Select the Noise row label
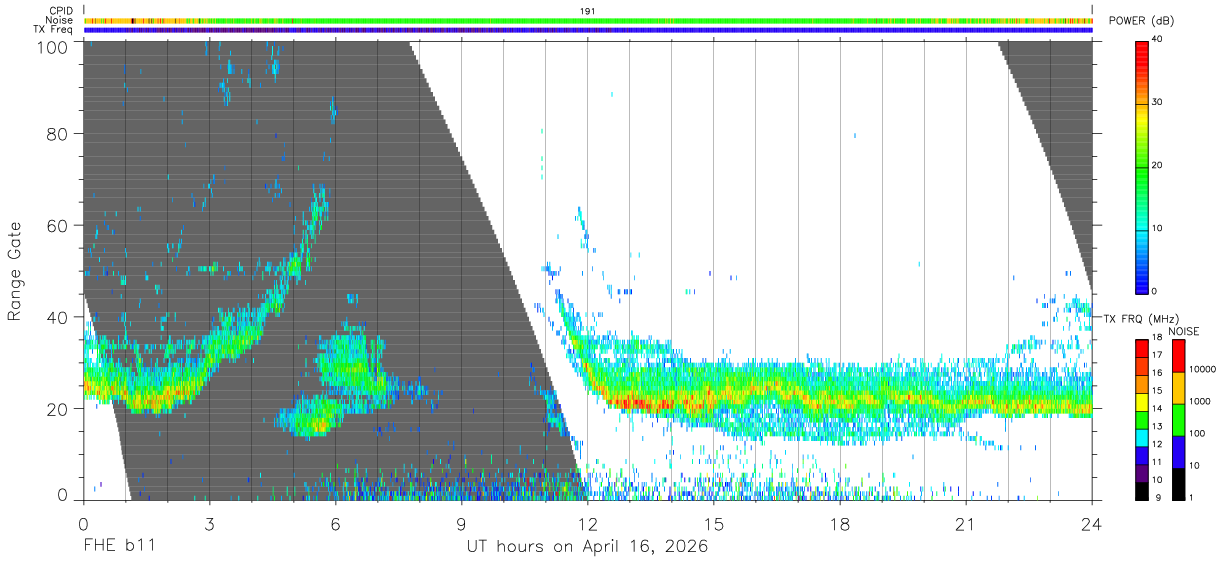 coord(60,20)
